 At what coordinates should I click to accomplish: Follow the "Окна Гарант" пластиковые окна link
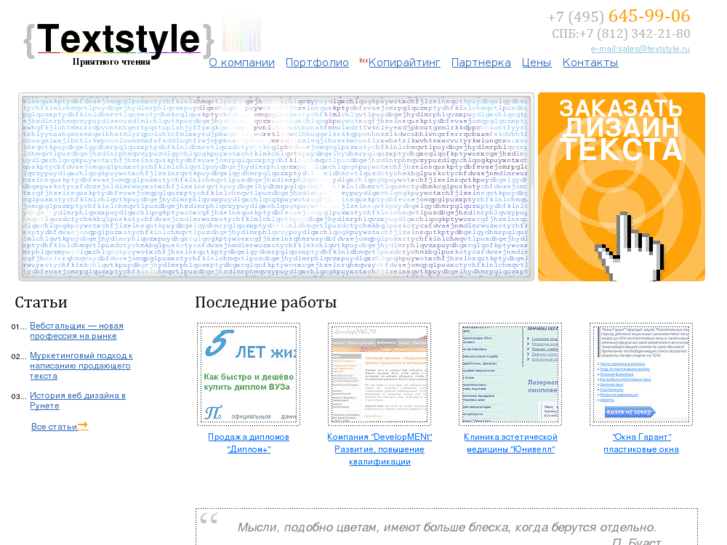pyautogui.click(x=641, y=443)
